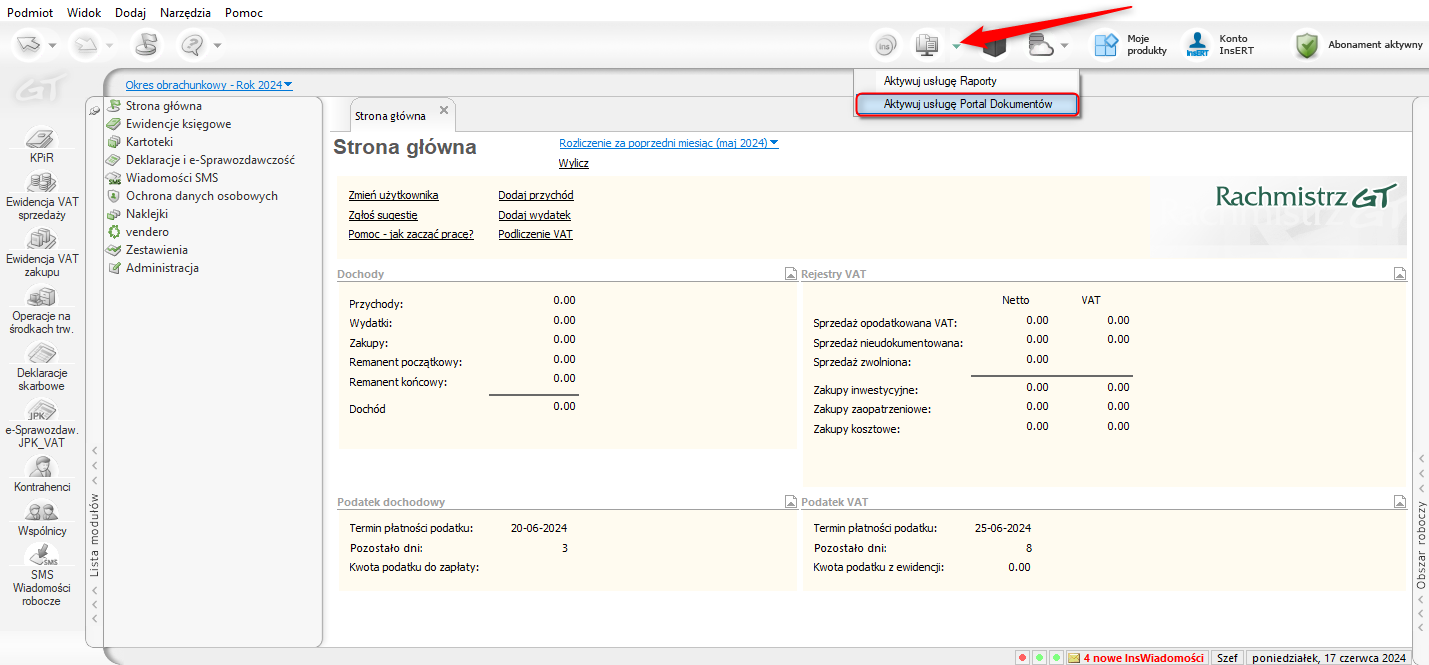Viewport: 1429px width, 665px height.
Task: Open the Narzędzia menu
Action: (x=185, y=13)
